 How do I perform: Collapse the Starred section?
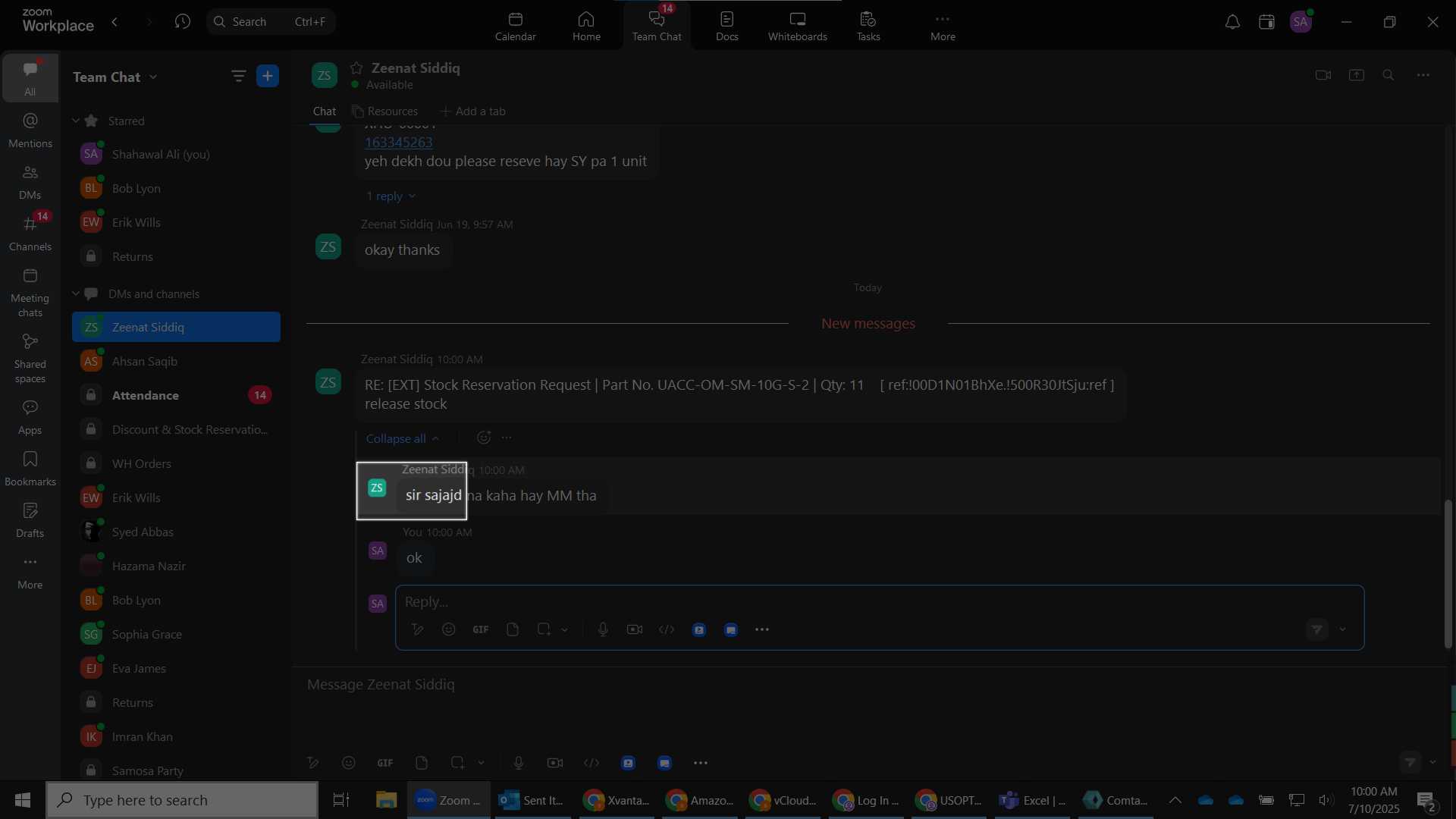[76, 121]
